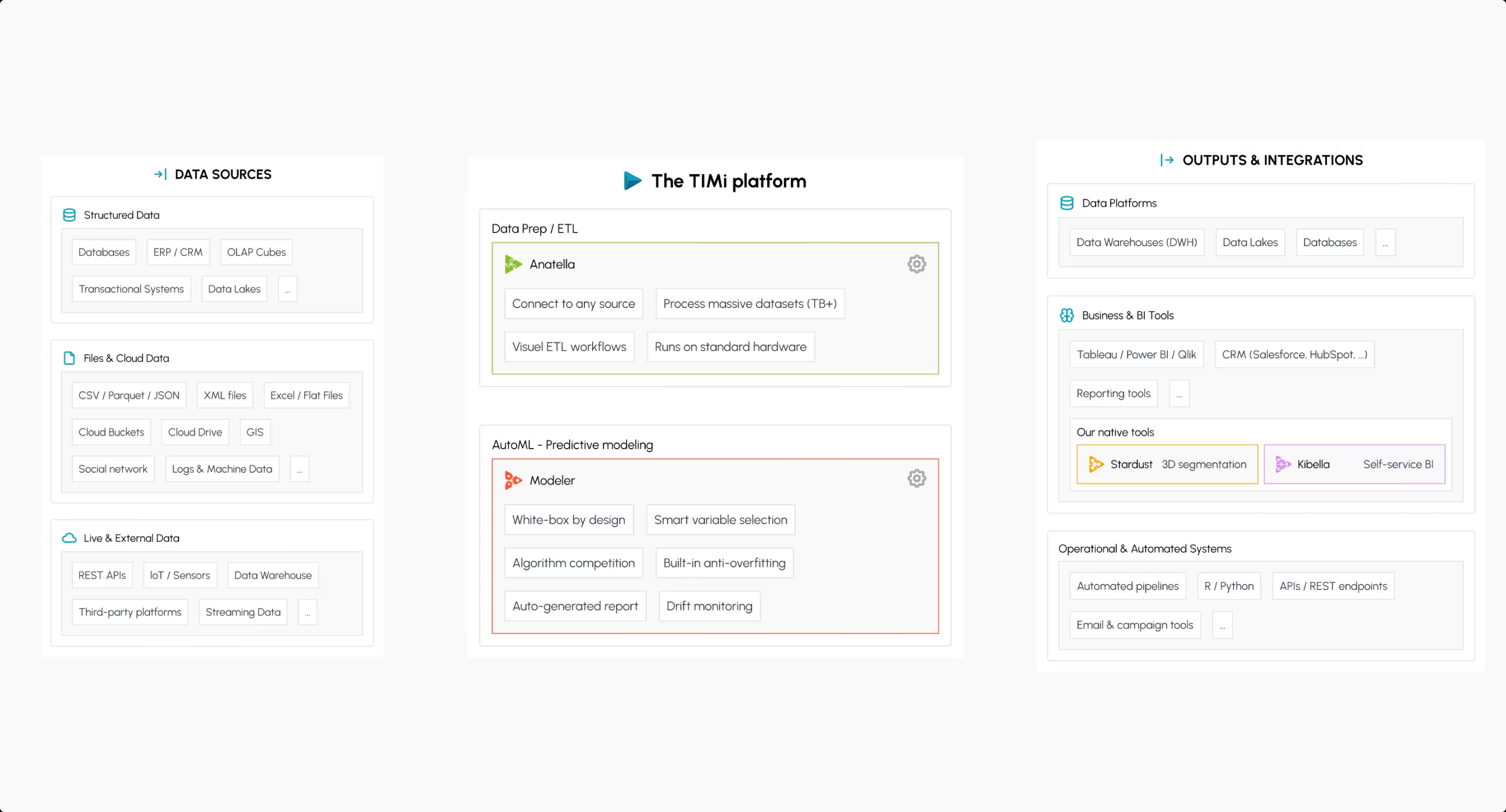
Task: Click the Cloud Drive chip
Action: pyautogui.click(x=195, y=432)
